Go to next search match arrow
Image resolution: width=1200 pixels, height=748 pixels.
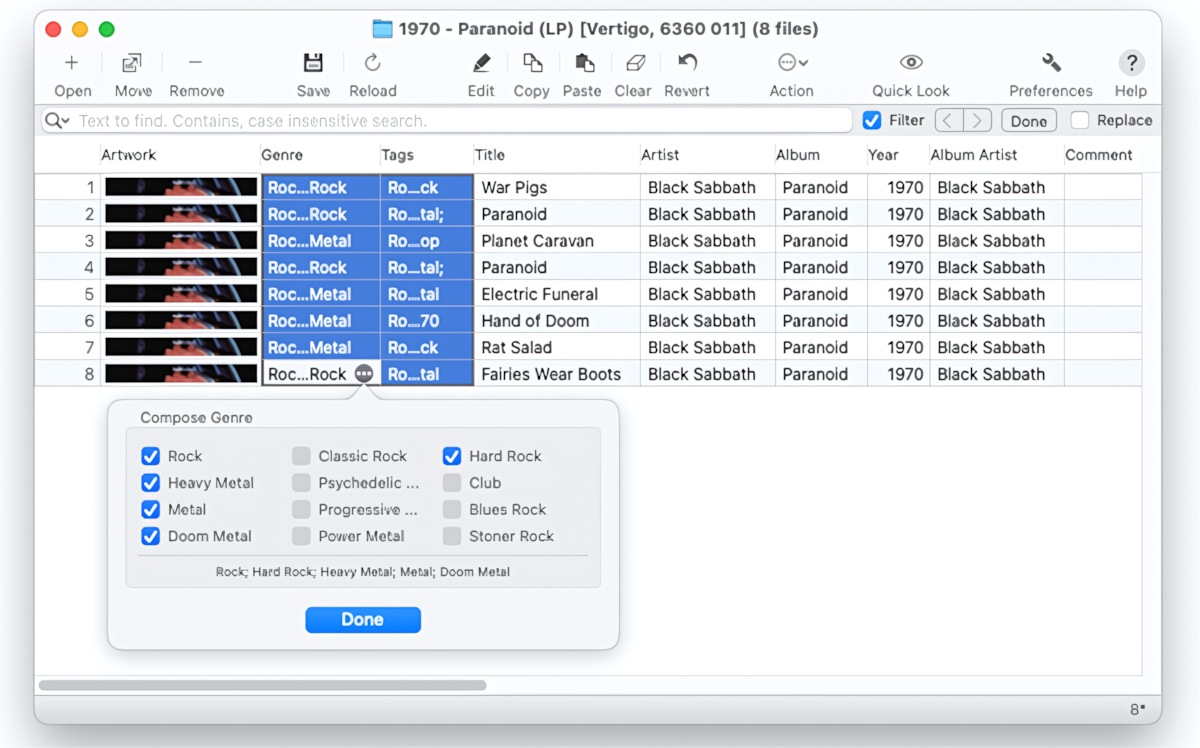(x=977, y=121)
